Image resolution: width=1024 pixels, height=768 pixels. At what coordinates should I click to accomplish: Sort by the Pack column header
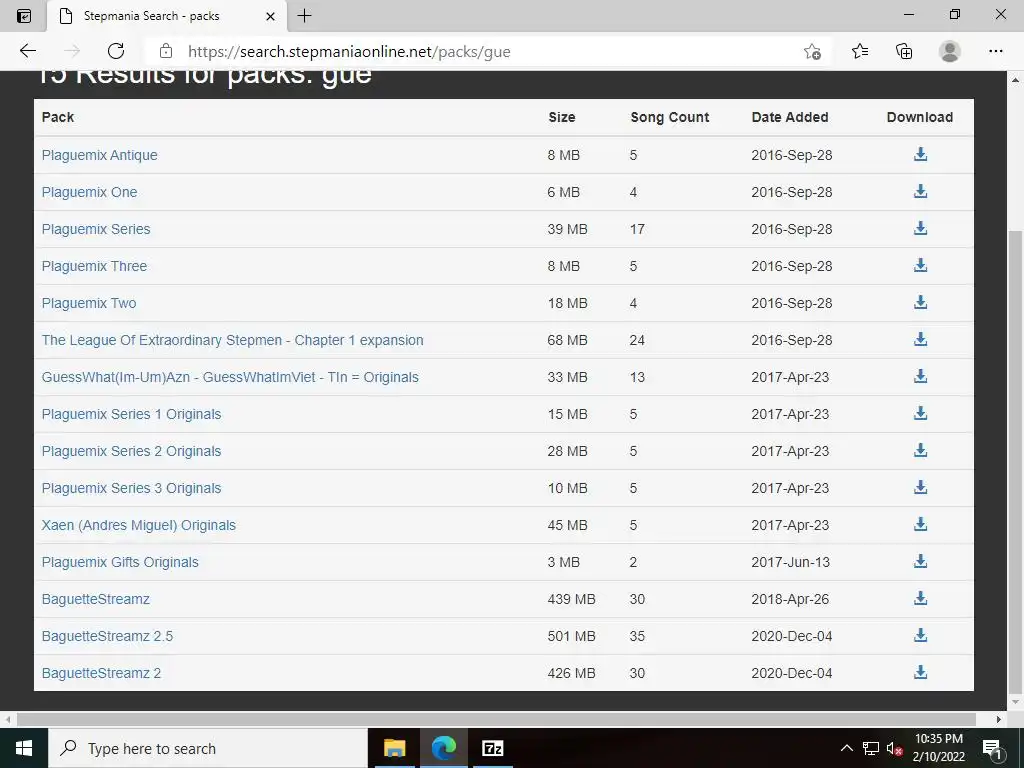pos(57,118)
